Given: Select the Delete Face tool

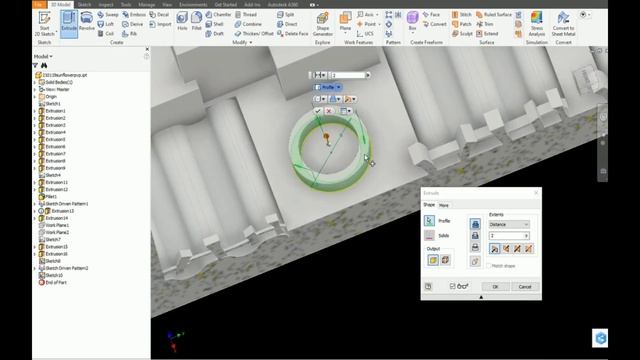Looking at the screenshot, I should (x=293, y=33).
